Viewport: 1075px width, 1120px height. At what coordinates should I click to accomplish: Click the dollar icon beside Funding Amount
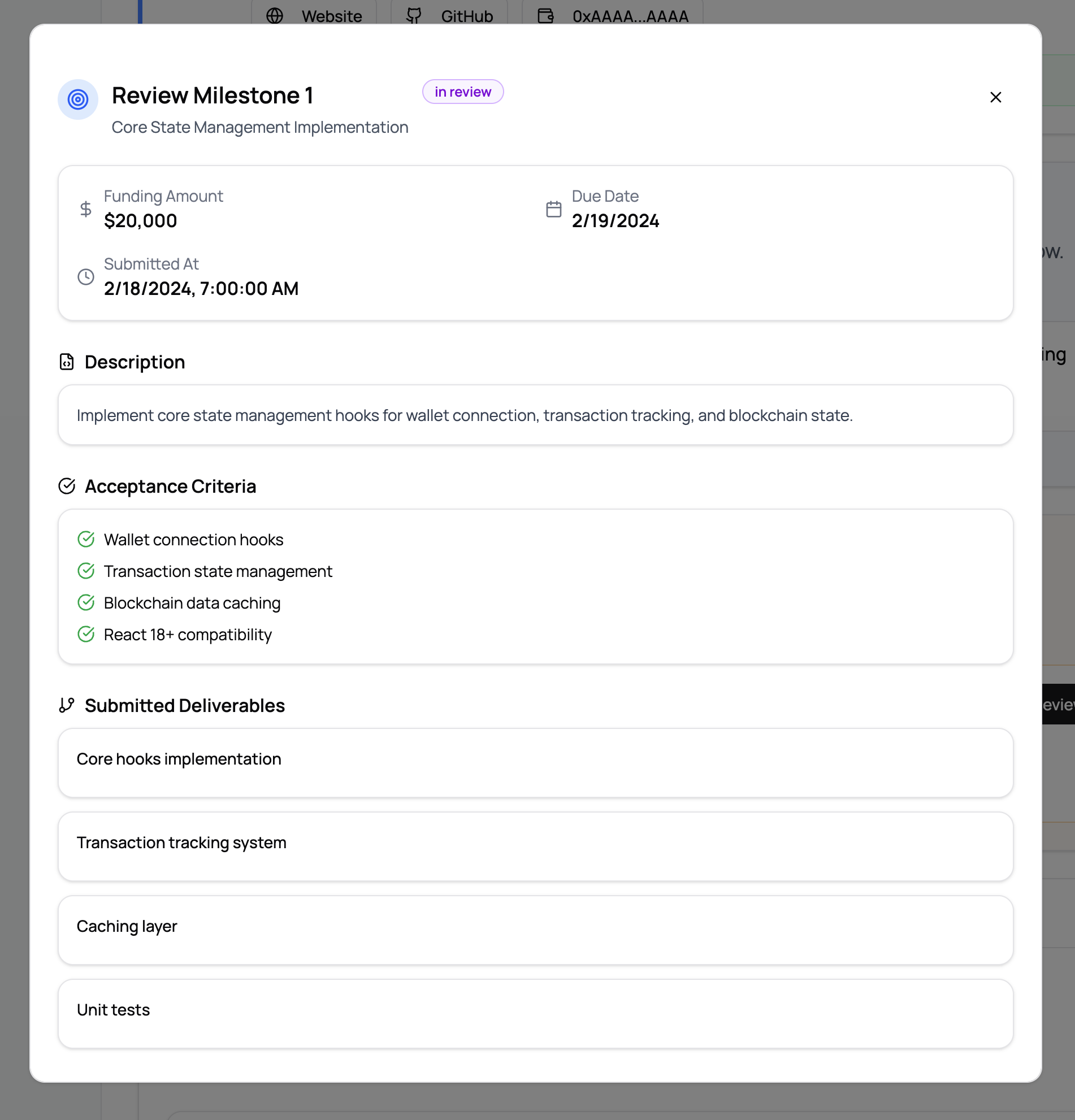[85, 209]
